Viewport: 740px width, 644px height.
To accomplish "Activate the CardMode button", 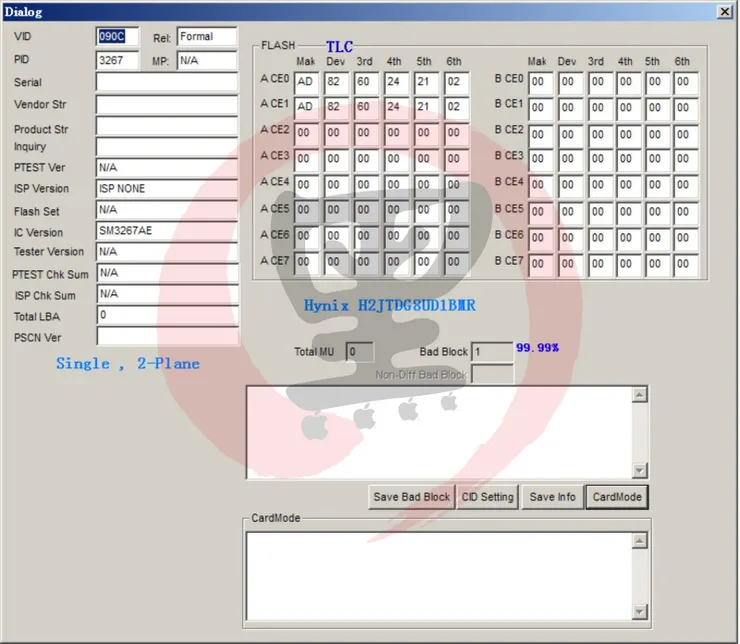I will [x=617, y=497].
